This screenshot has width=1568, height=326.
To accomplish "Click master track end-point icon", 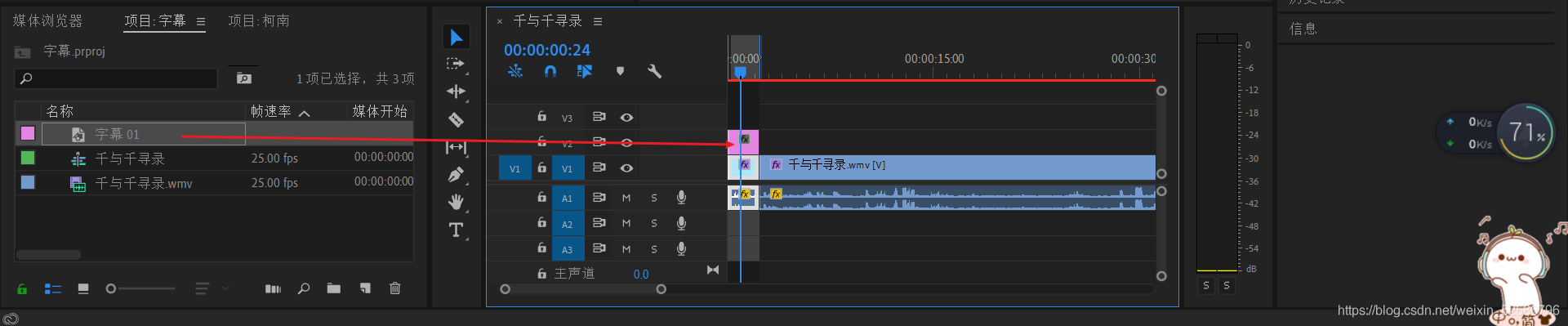I will [x=713, y=270].
